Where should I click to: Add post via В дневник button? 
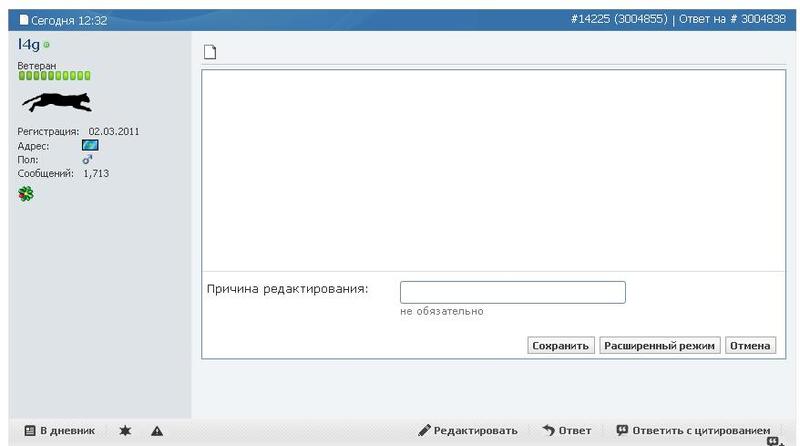[59, 431]
